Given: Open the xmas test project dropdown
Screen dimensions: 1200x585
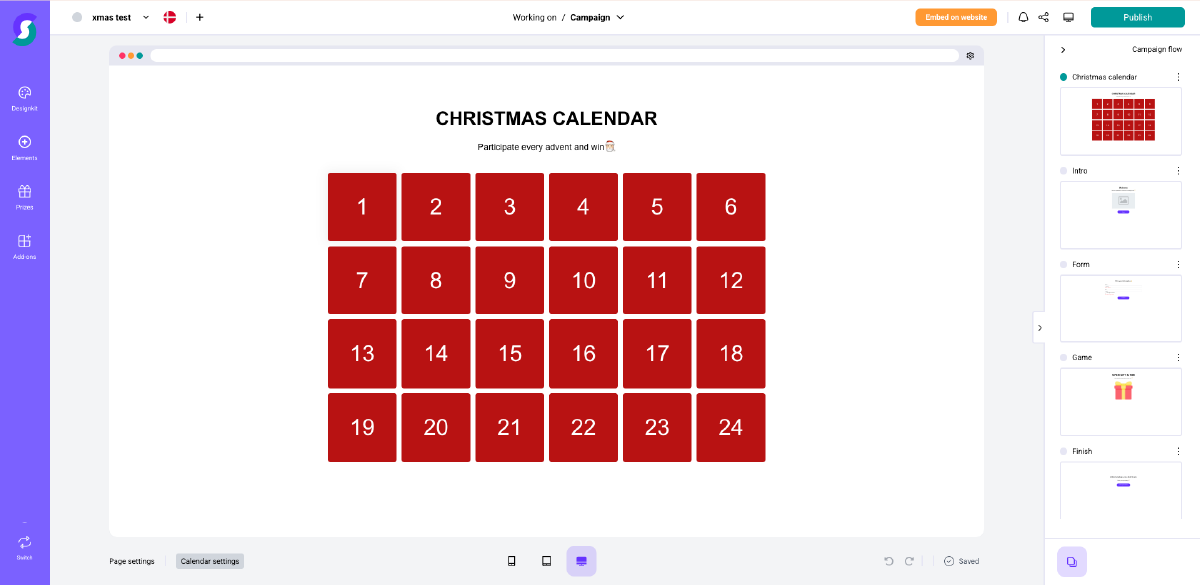Looking at the screenshot, I should click(146, 17).
